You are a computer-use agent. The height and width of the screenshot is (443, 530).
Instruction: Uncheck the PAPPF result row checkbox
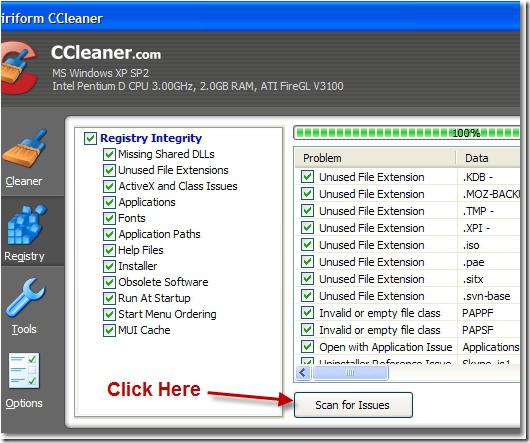click(x=307, y=313)
